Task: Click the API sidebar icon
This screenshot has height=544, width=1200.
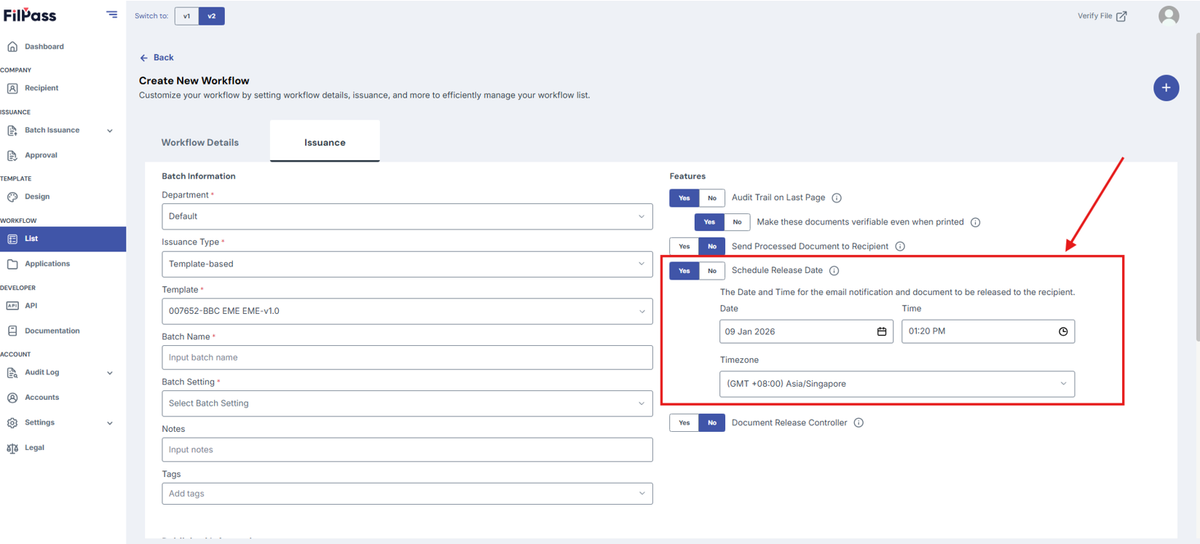Action: click(12, 306)
